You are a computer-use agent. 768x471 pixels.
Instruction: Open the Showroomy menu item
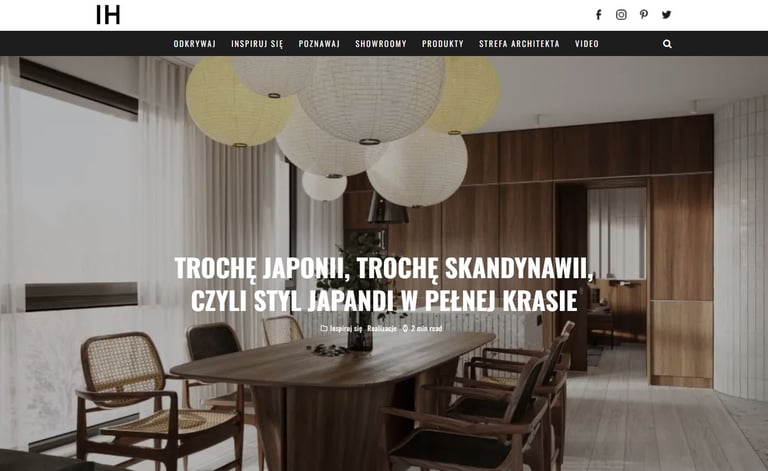381,44
